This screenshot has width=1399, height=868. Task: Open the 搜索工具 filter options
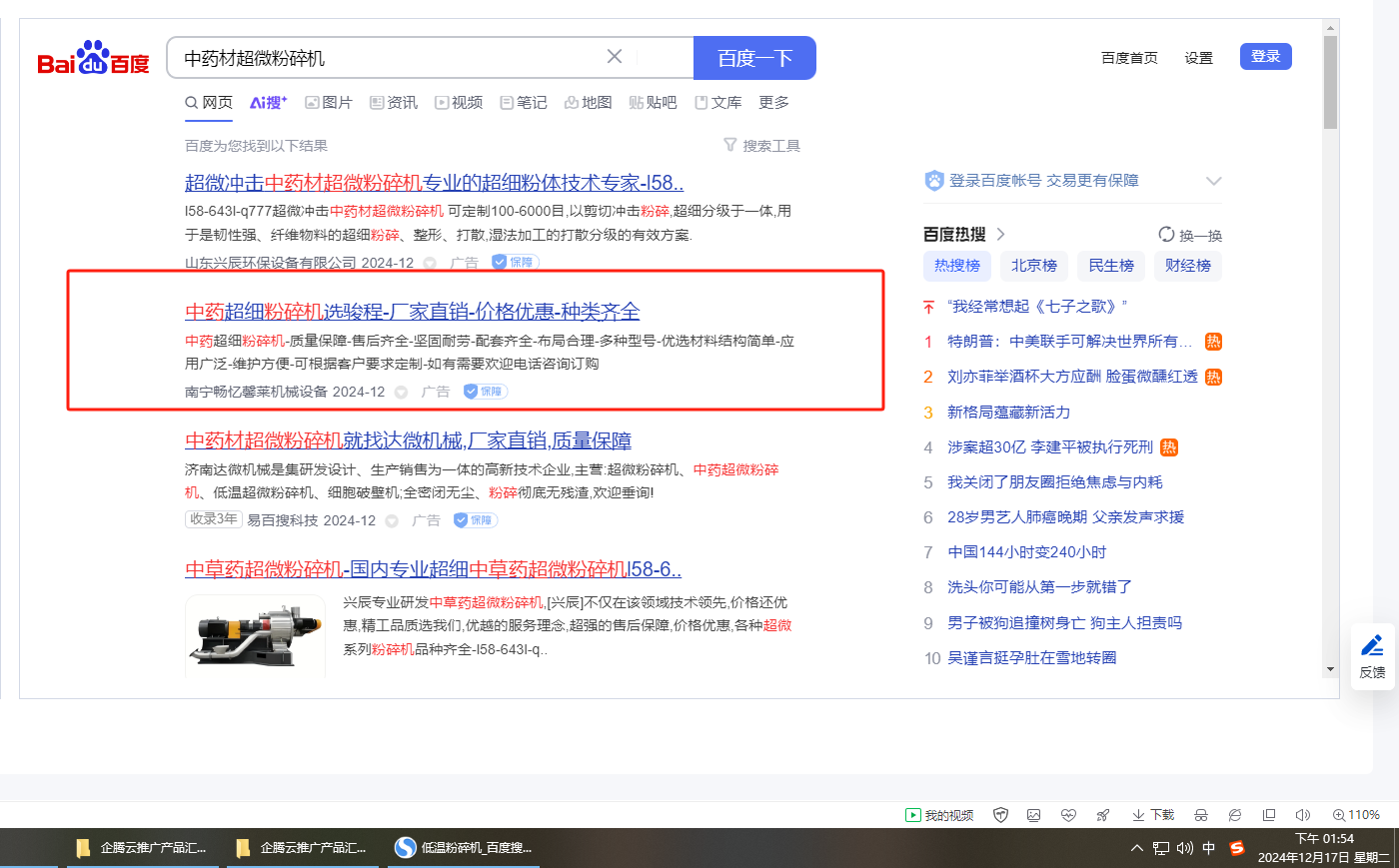[761, 146]
